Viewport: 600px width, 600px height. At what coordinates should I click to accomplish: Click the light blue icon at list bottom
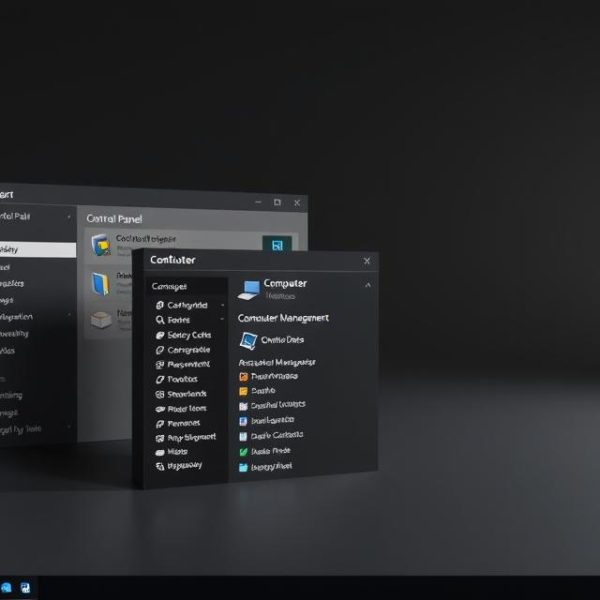(243, 466)
